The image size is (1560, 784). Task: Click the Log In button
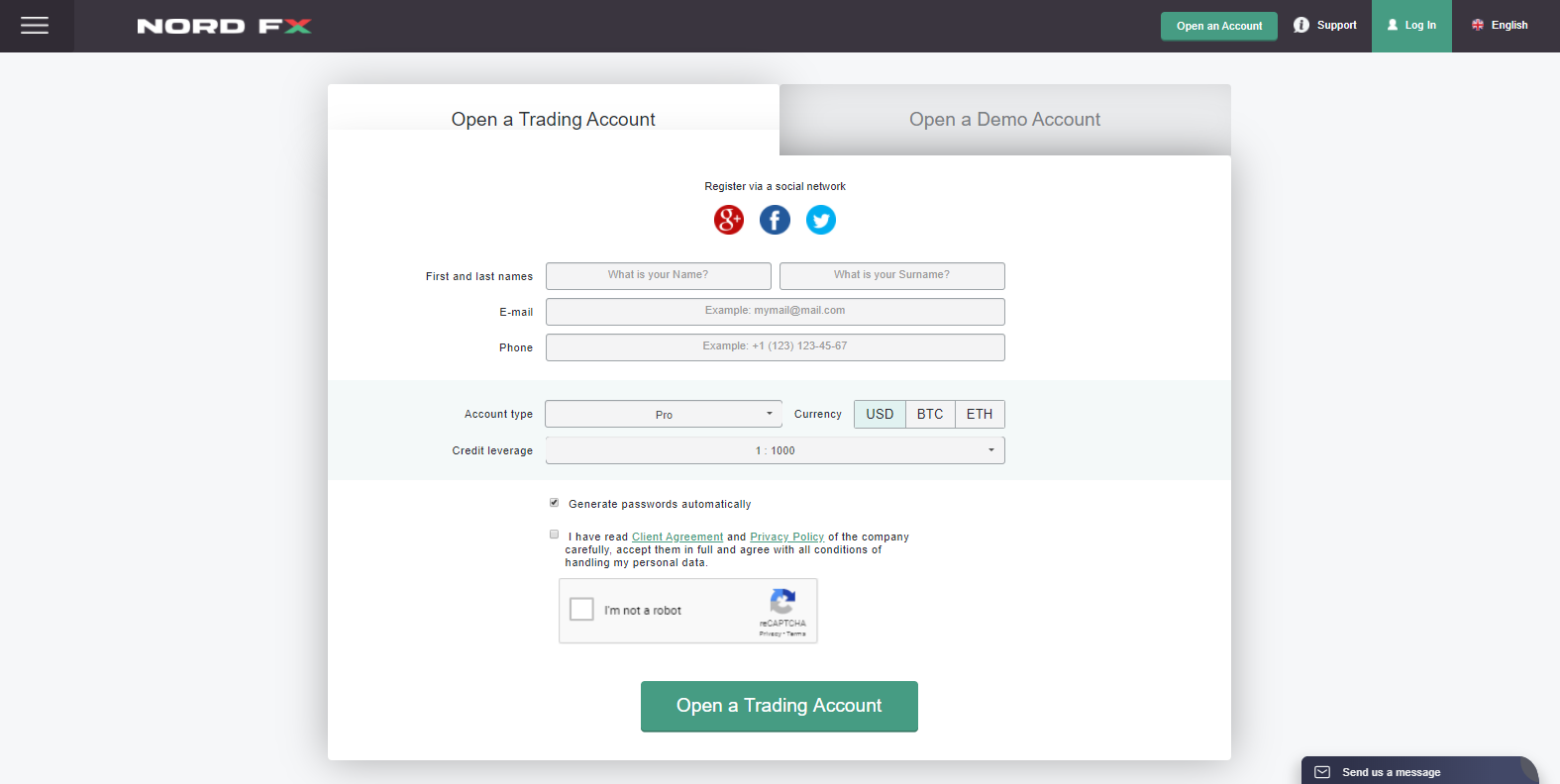(1411, 26)
